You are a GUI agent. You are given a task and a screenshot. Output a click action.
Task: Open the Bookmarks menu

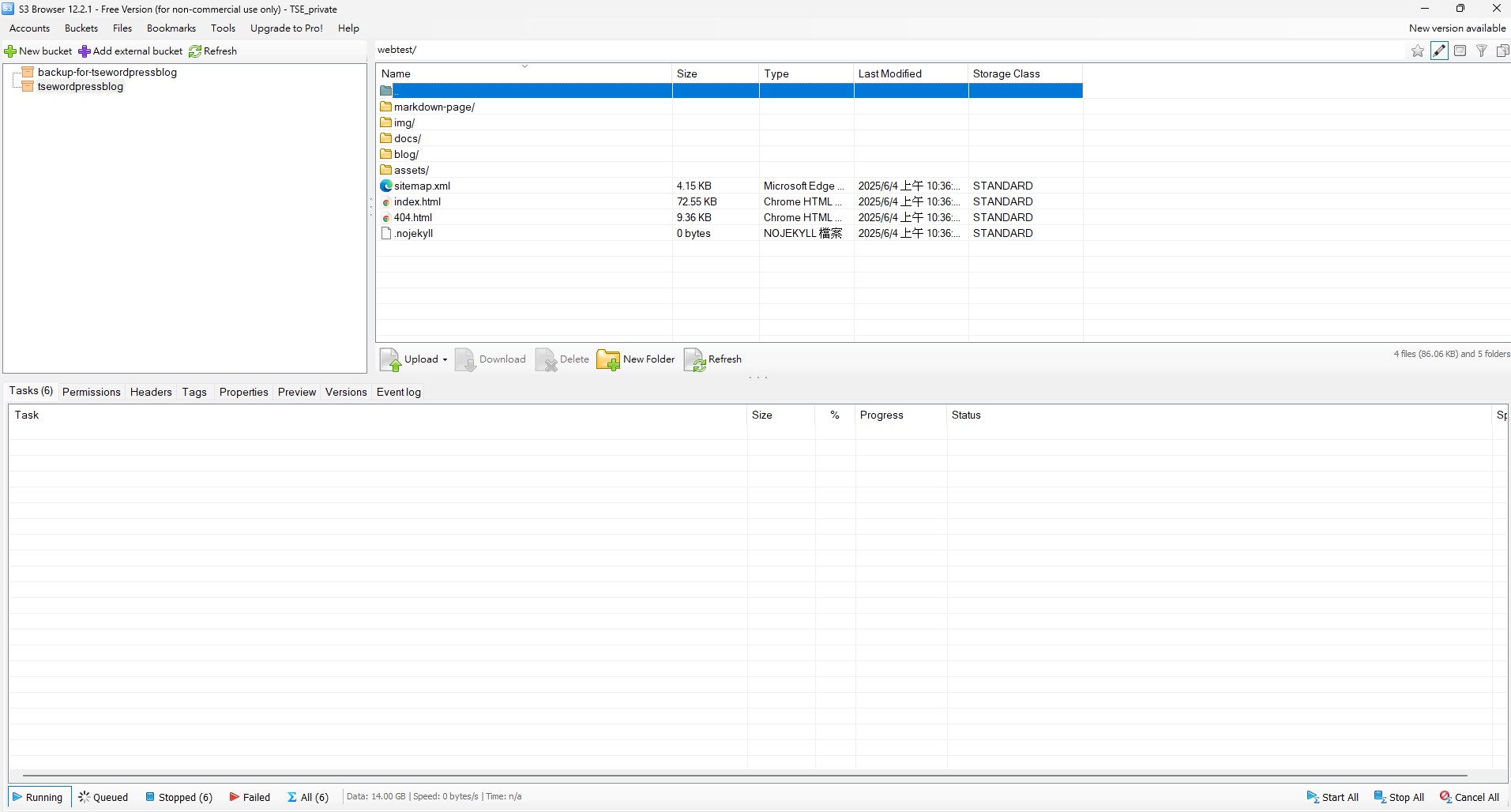coord(171,28)
